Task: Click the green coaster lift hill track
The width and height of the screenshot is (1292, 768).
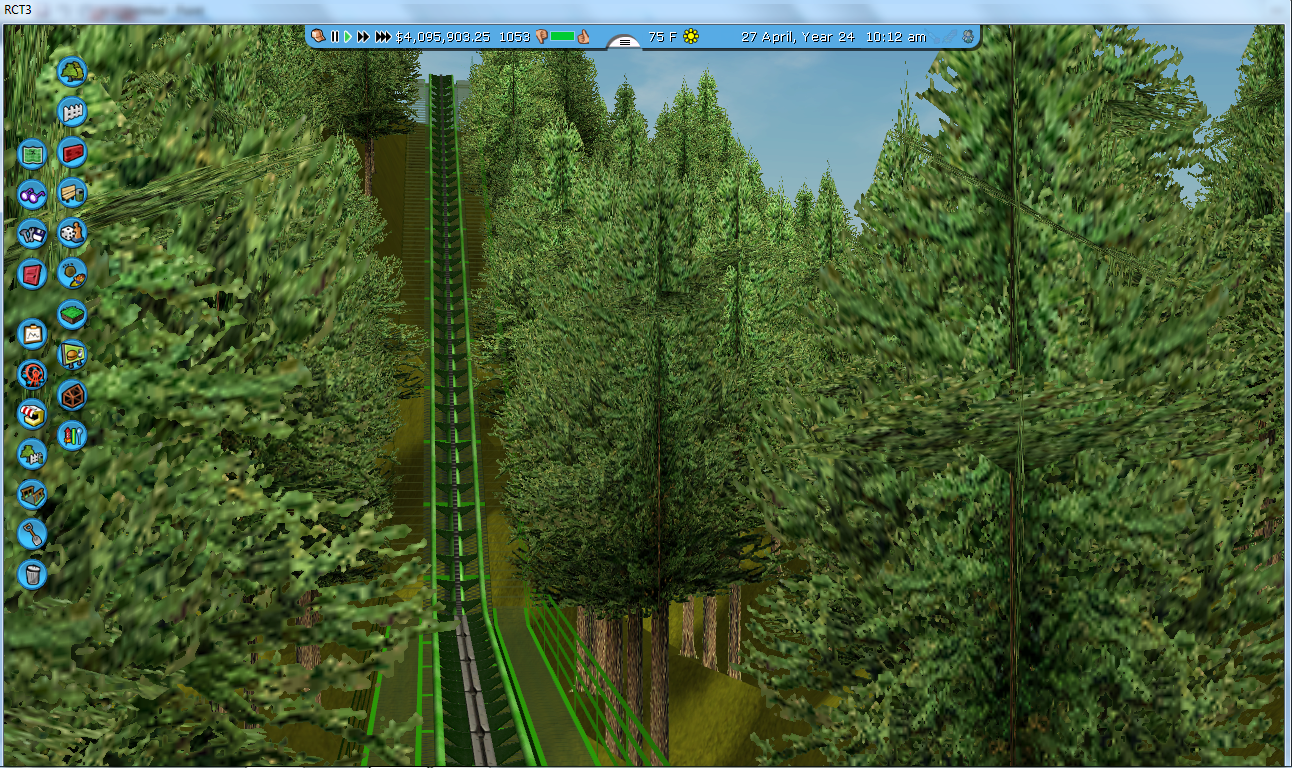Action: [455, 400]
